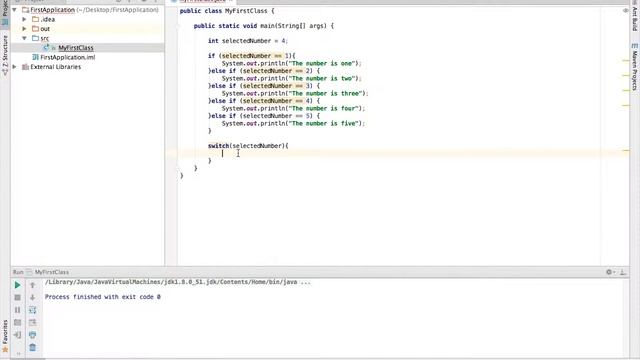Click the Exit icon in Run panel

(17, 335)
